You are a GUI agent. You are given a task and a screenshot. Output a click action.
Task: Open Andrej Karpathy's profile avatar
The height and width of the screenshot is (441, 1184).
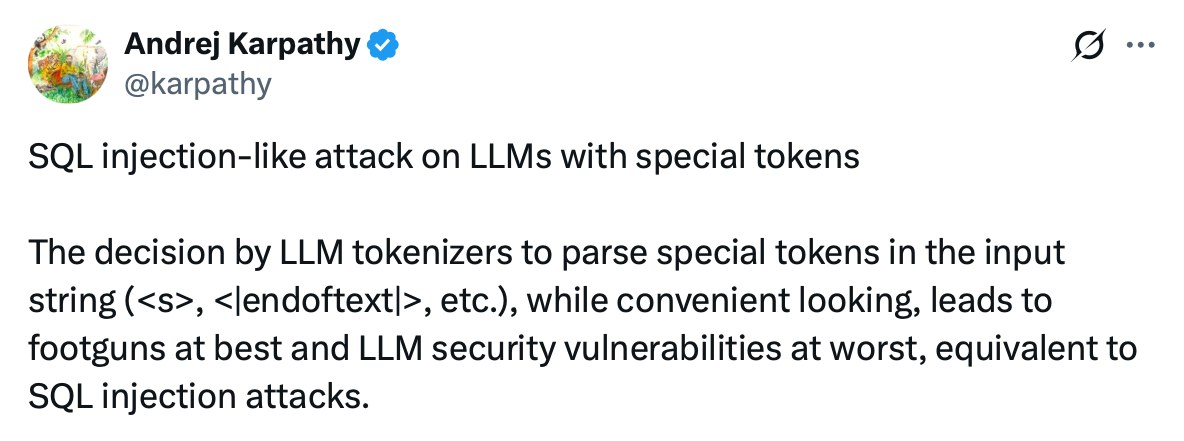pyautogui.click(x=68, y=64)
